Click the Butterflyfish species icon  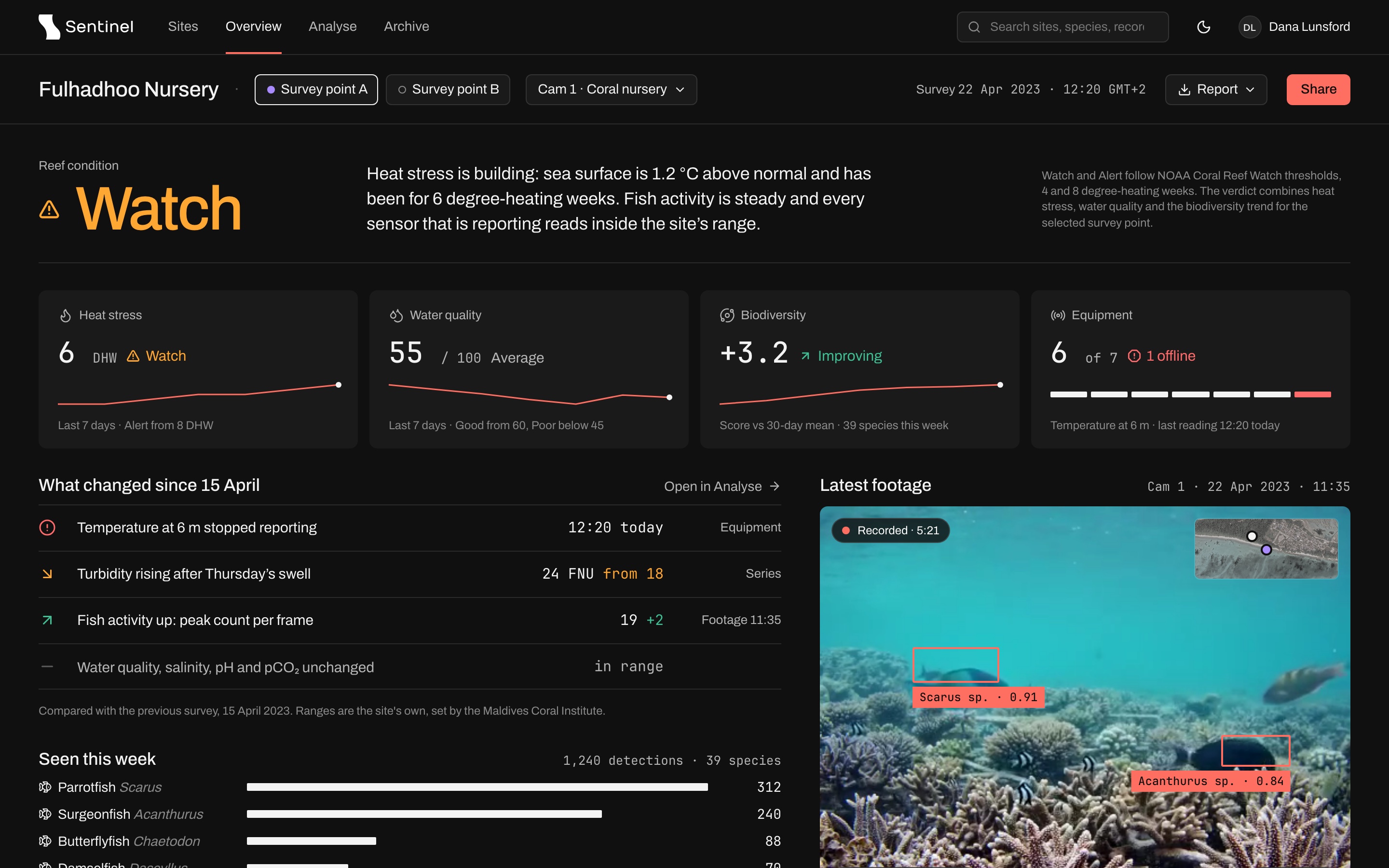click(x=45, y=841)
